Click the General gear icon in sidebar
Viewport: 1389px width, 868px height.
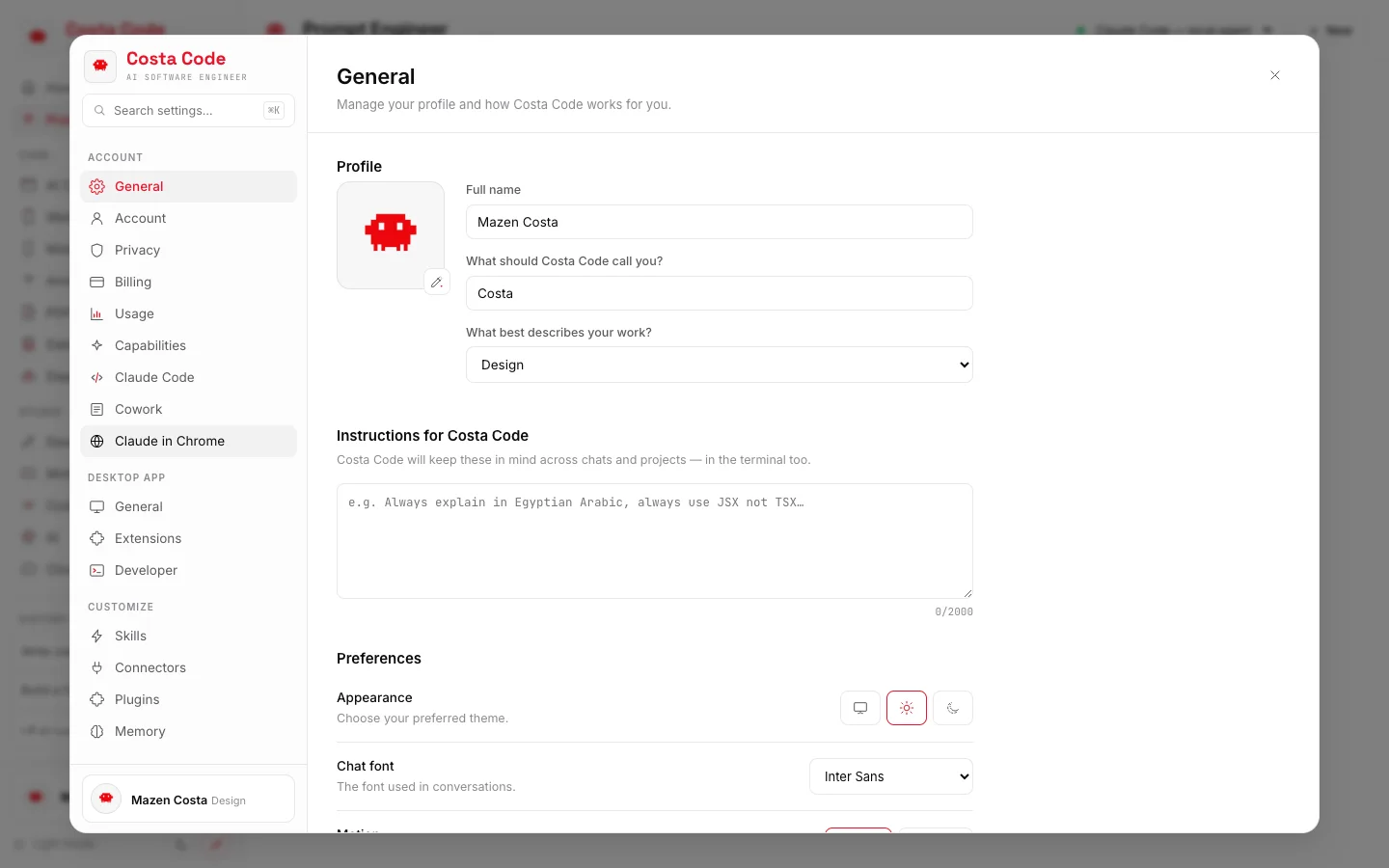tap(96, 186)
